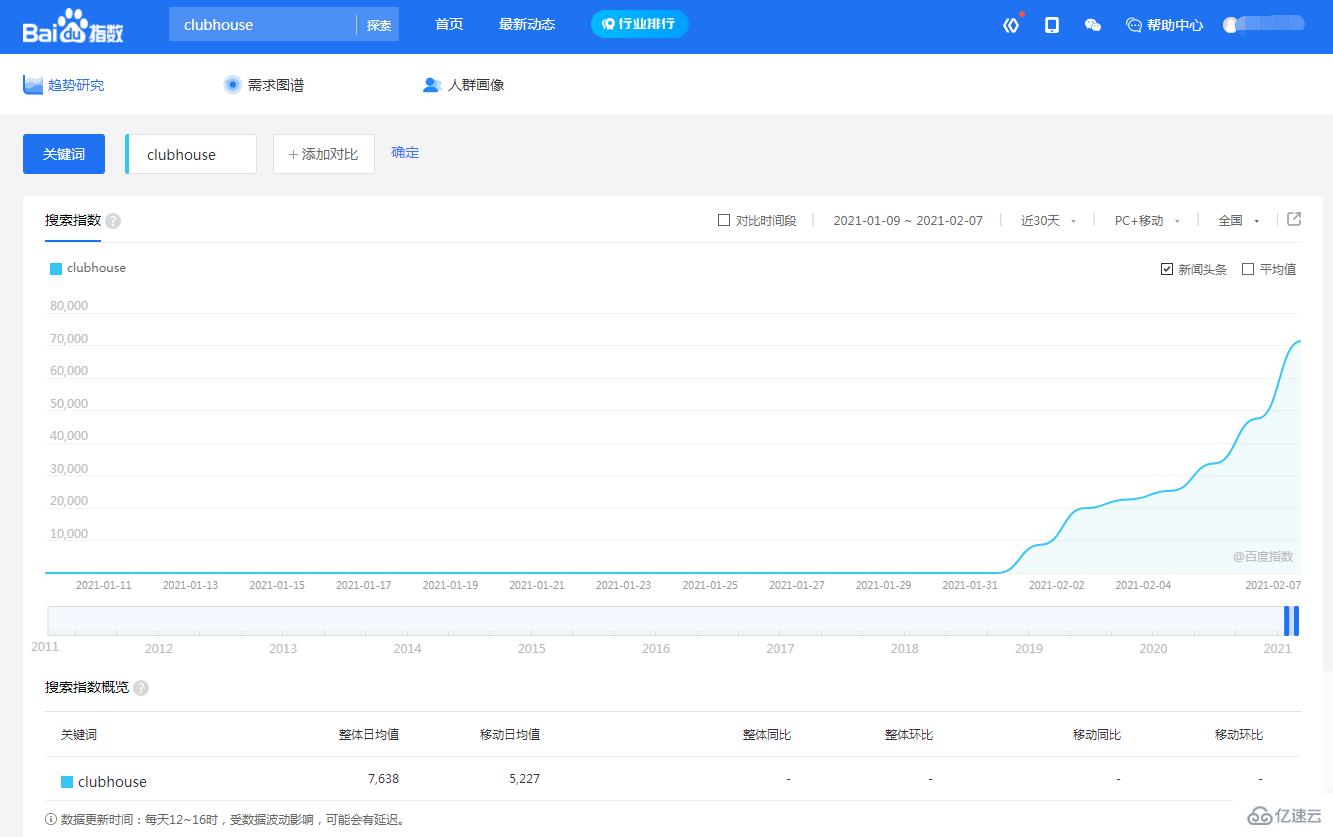The height and width of the screenshot is (837, 1333).
Task: Open 行业排行 in top navigation
Action: (x=639, y=24)
